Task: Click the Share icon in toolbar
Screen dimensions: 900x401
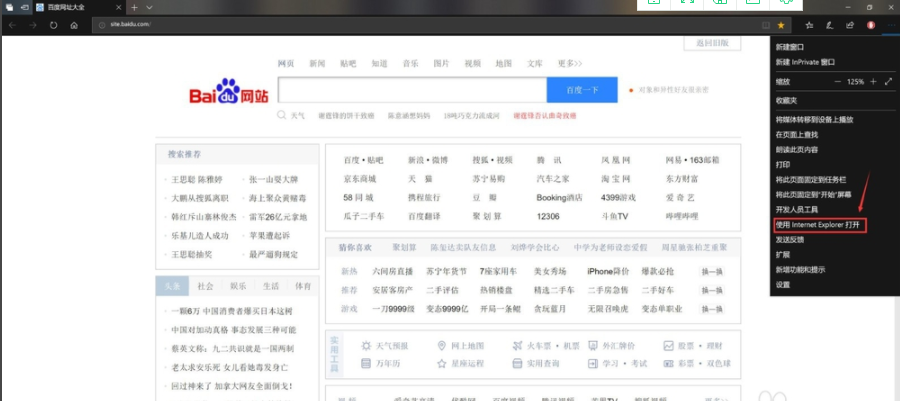Action: [850, 25]
